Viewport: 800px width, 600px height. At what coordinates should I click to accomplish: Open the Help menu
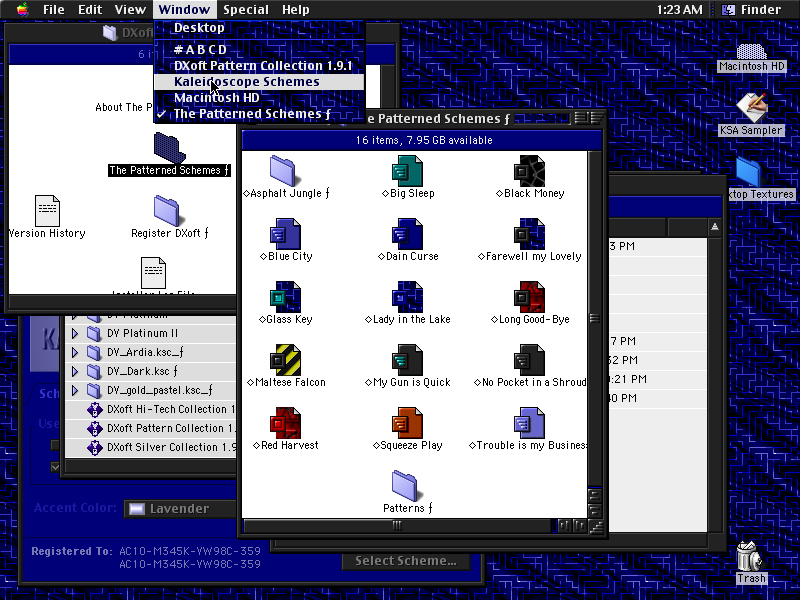point(295,10)
